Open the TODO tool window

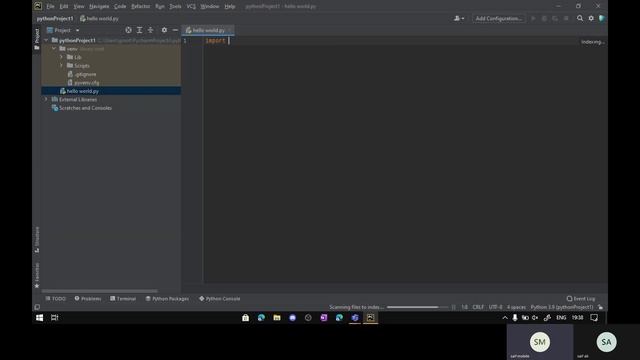[56, 299]
